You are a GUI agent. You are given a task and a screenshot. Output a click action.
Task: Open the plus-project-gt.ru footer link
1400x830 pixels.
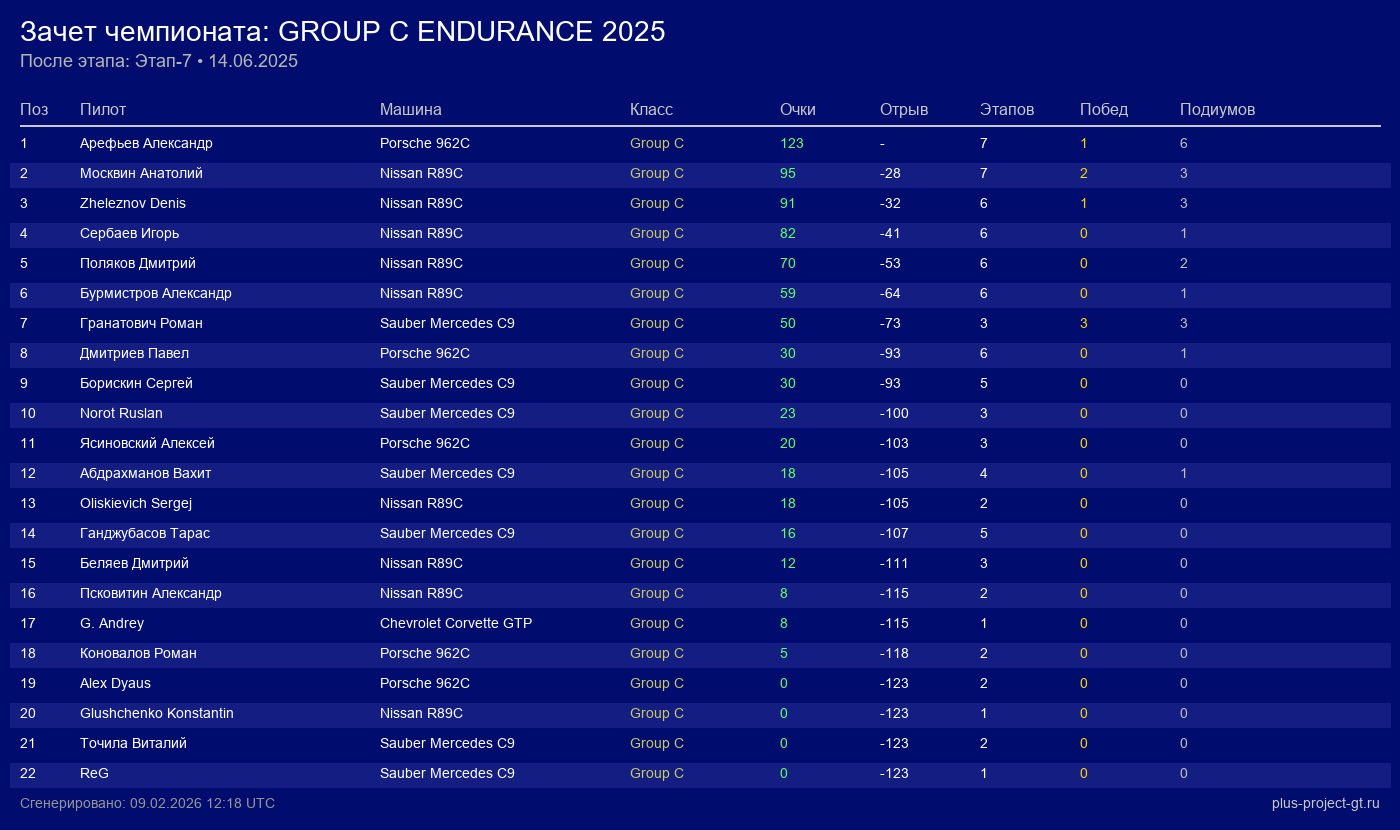[1325, 803]
